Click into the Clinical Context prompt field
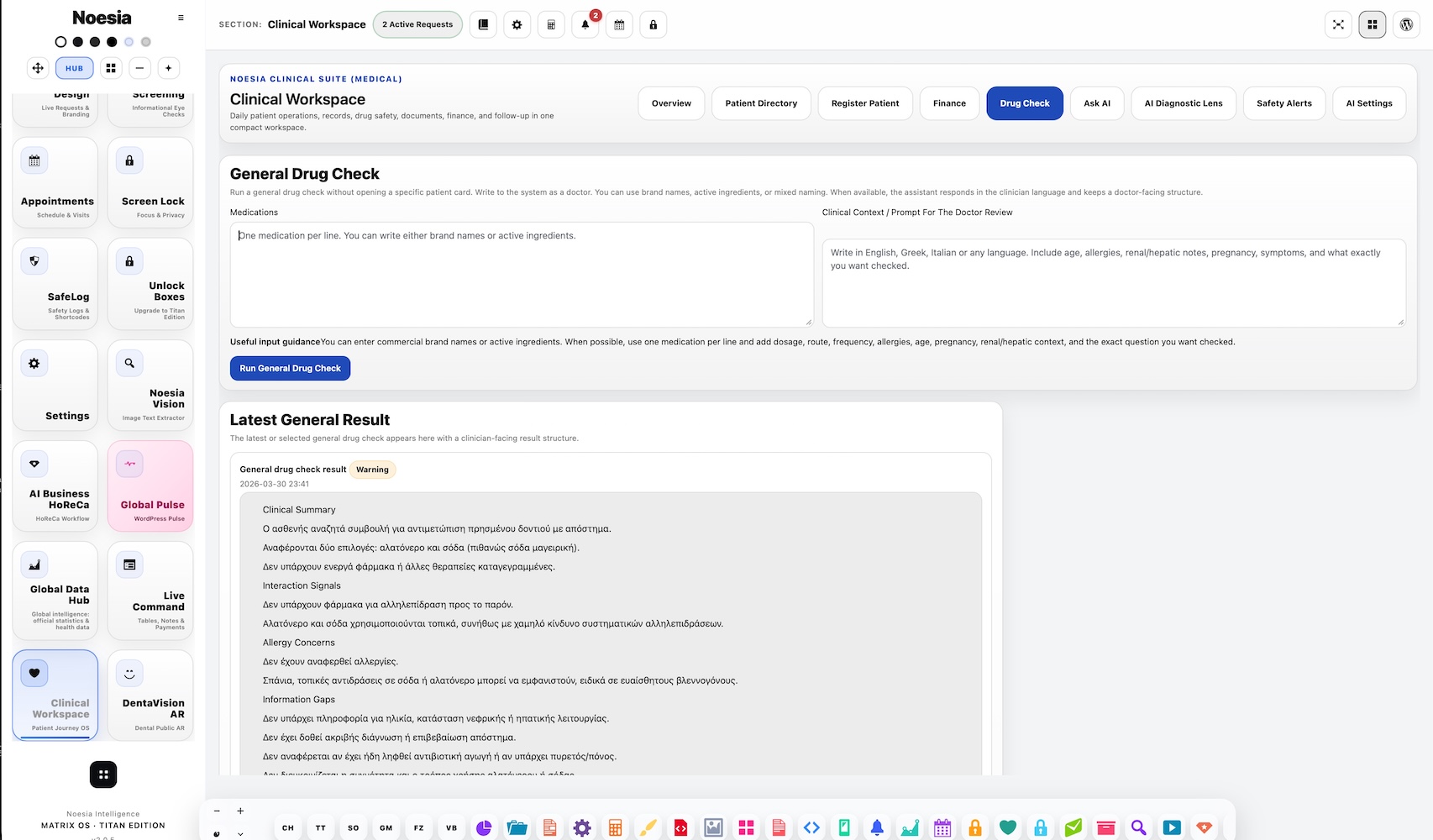 [1114, 283]
